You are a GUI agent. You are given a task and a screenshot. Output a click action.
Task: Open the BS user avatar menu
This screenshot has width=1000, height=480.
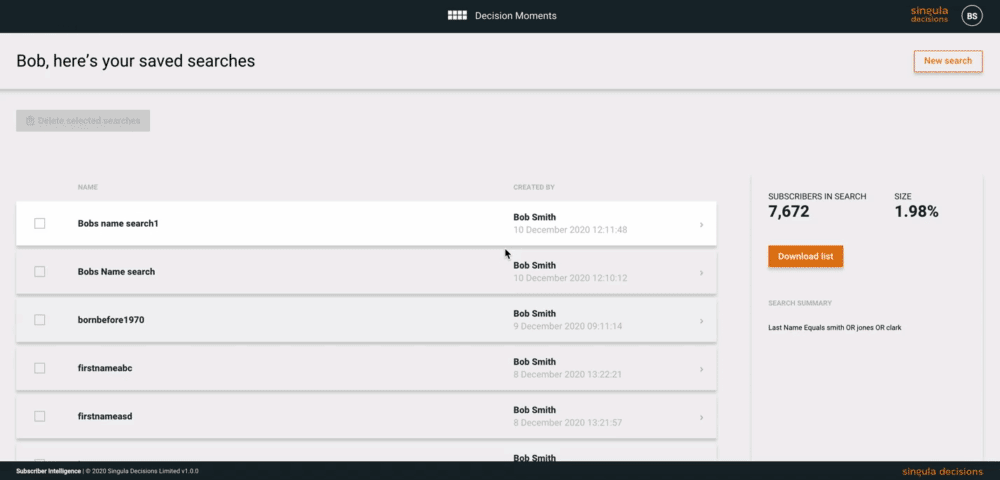point(971,16)
